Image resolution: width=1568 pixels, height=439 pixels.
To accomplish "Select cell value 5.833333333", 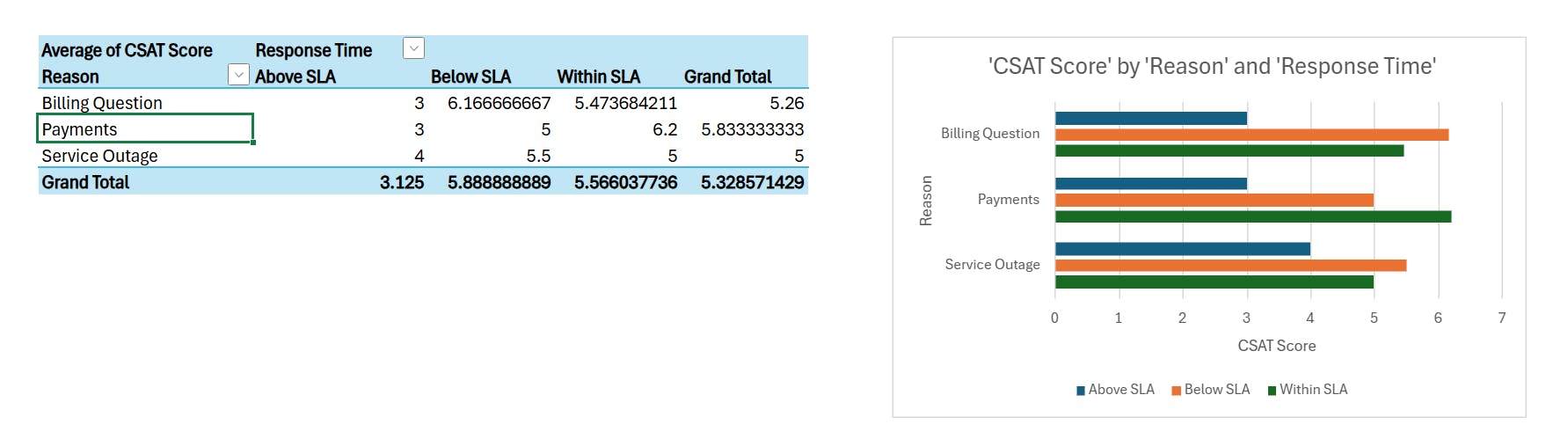I will coord(752,129).
